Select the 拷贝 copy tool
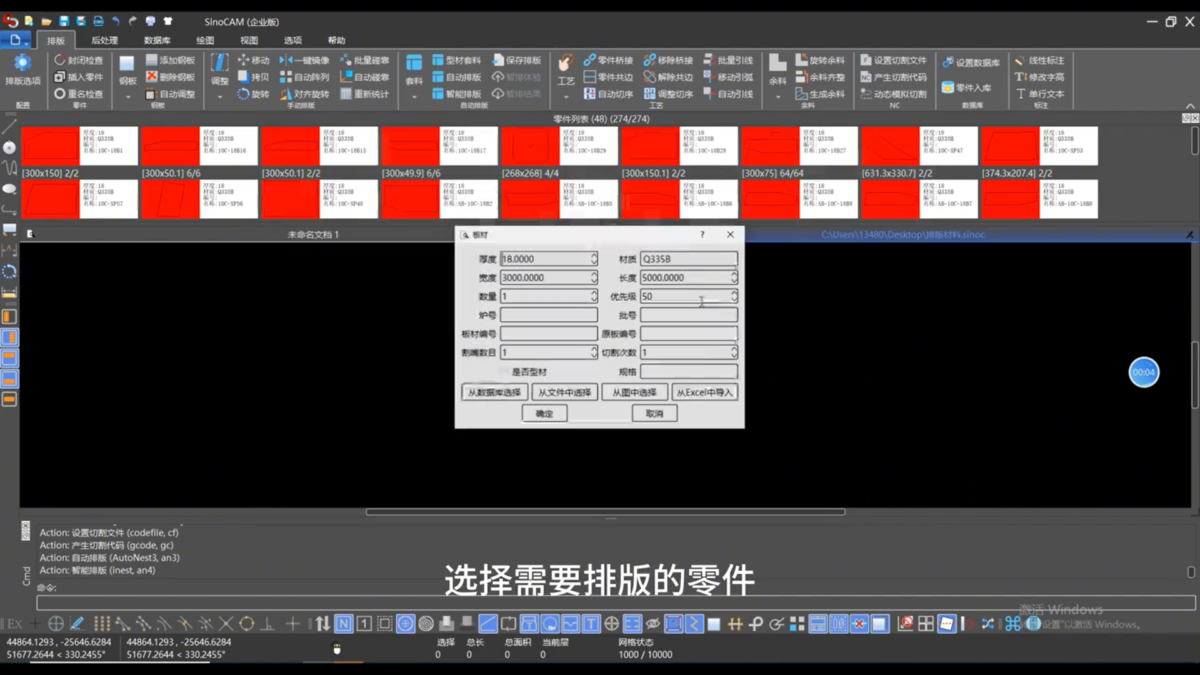 tap(253, 77)
